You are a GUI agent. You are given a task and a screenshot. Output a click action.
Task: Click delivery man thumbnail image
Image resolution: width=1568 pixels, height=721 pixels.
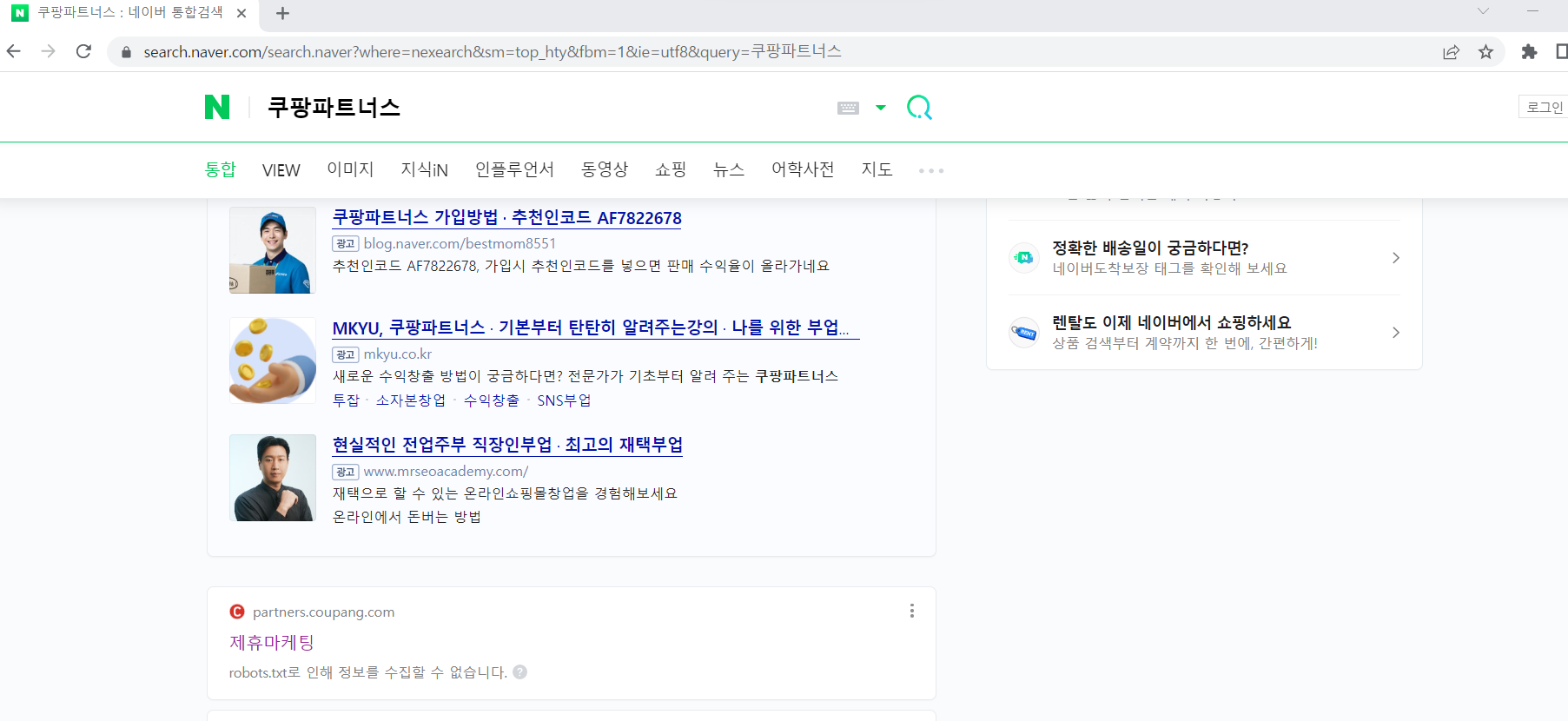(x=273, y=250)
